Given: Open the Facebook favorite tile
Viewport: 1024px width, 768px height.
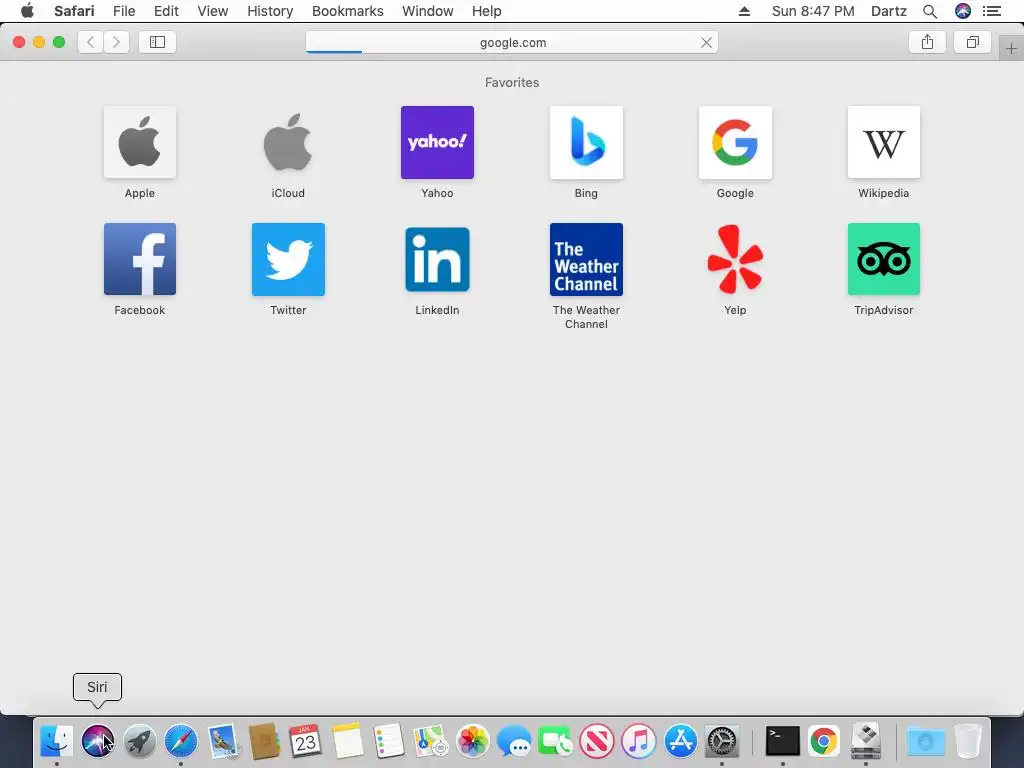Looking at the screenshot, I should 140,259.
